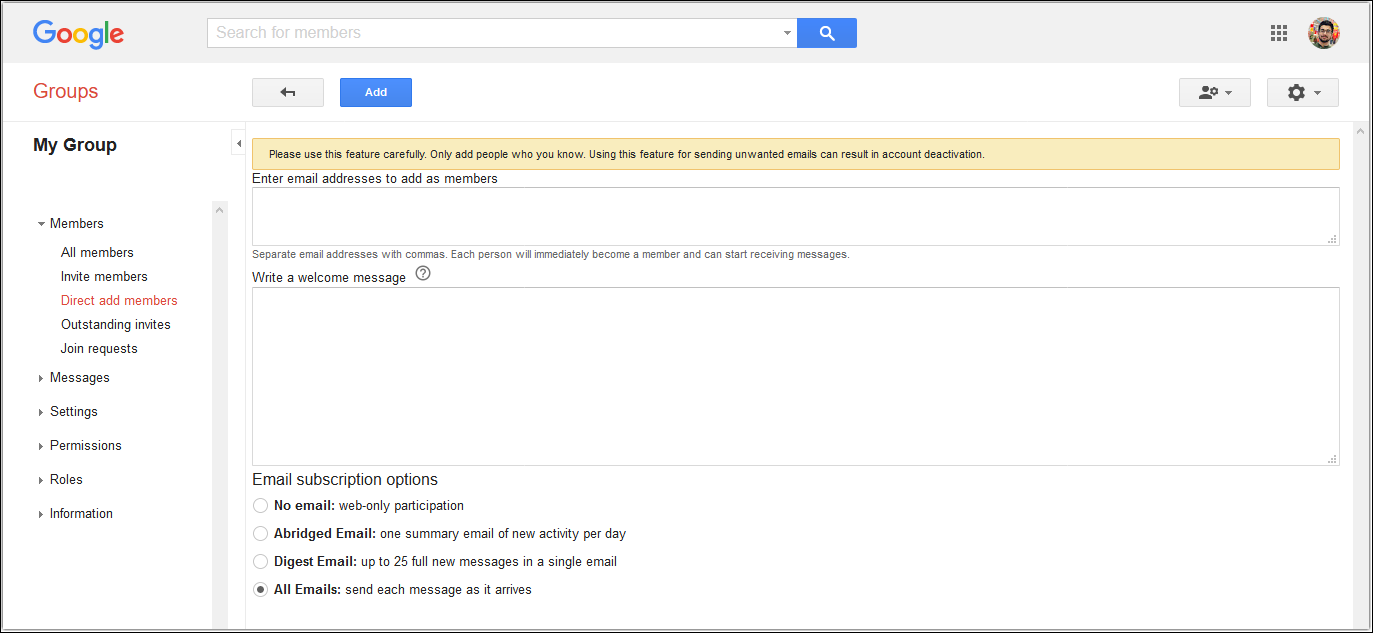The height and width of the screenshot is (633, 1373).
Task: Collapse the sidebar with the left arrow
Action: pos(238,142)
